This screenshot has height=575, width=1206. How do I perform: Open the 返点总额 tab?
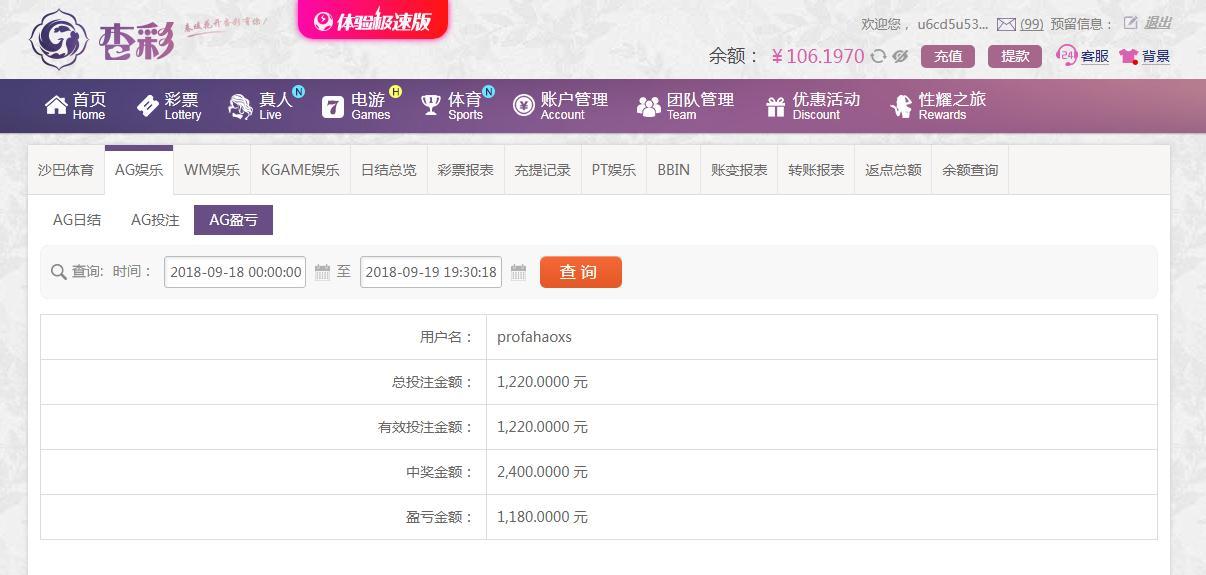coord(893,170)
